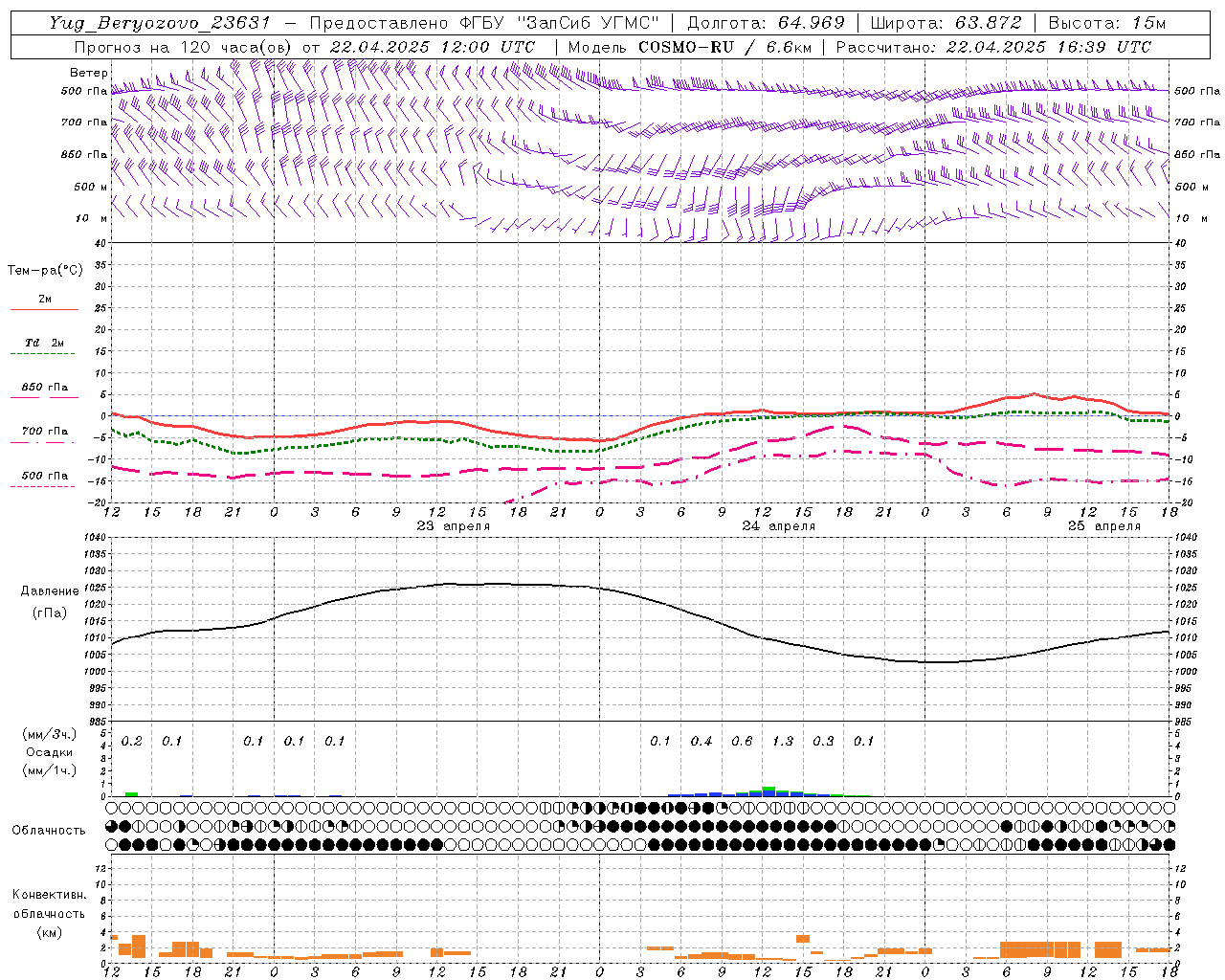The height and width of the screenshot is (980, 1225).
Task: Select the "(мм/3ч.)" unit label
Action: (49, 735)
